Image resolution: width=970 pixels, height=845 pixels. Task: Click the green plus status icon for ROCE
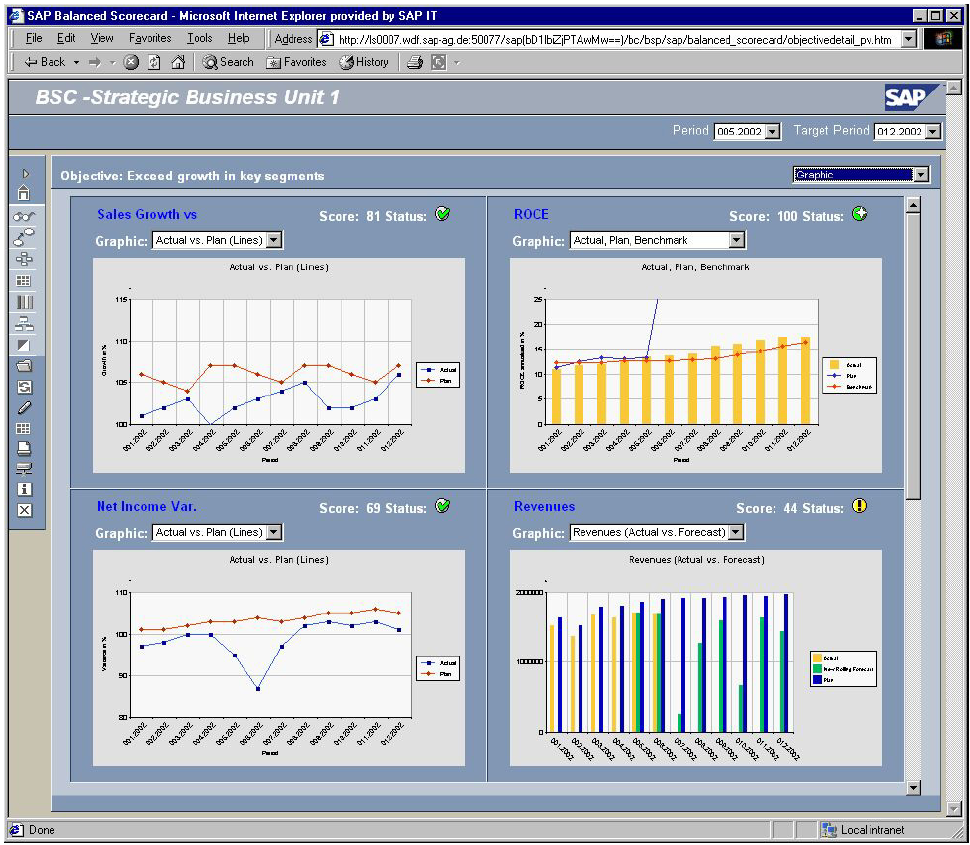[860, 214]
